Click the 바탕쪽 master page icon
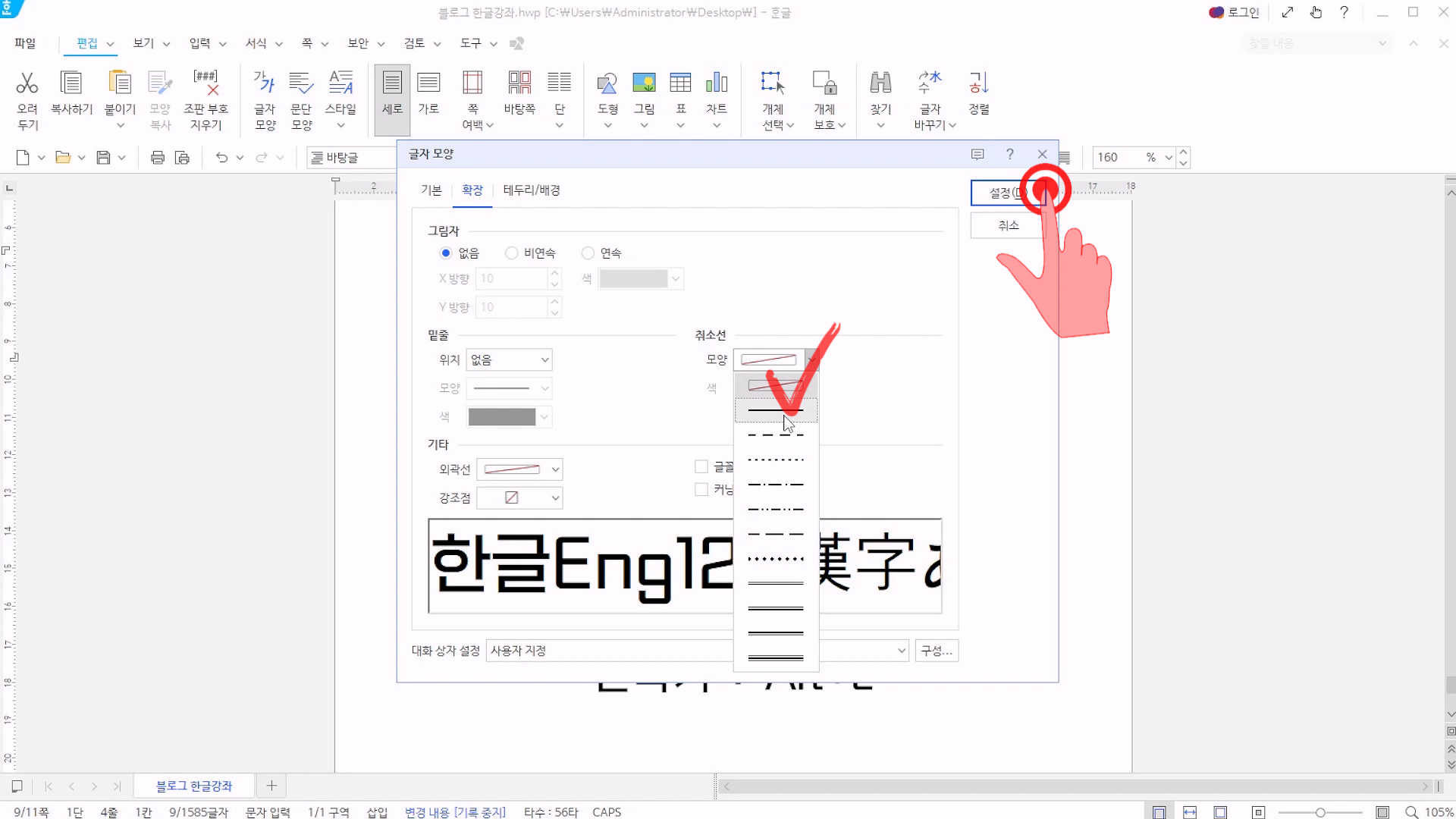 pyautogui.click(x=519, y=83)
